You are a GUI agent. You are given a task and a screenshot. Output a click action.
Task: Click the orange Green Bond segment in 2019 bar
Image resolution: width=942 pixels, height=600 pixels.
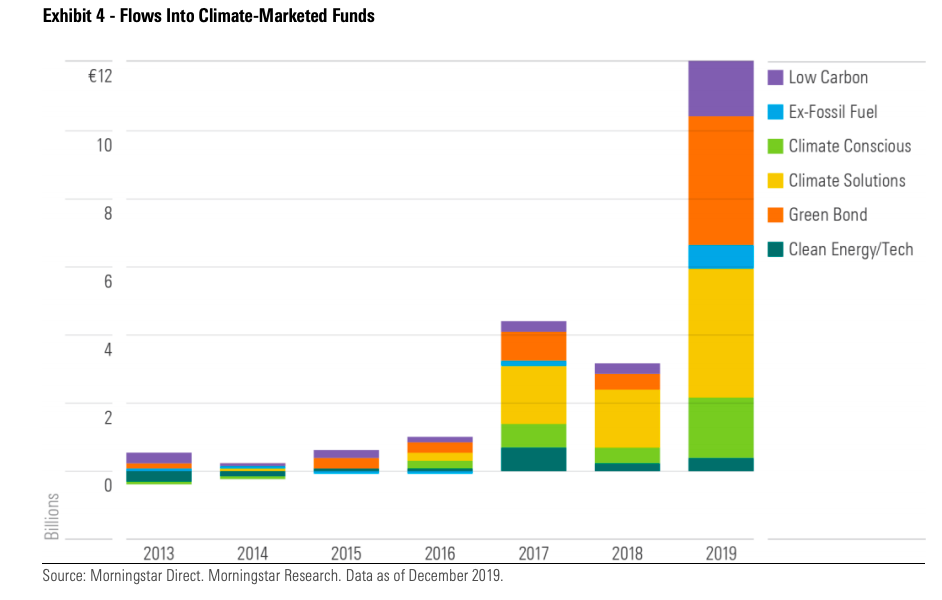720,180
